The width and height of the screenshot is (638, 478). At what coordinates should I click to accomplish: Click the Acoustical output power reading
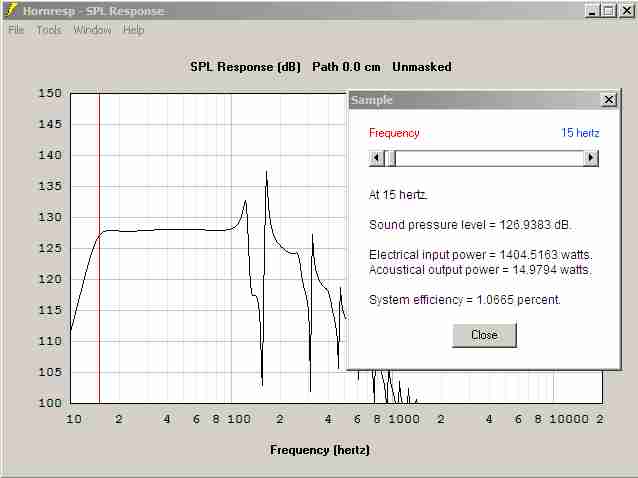point(480,270)
